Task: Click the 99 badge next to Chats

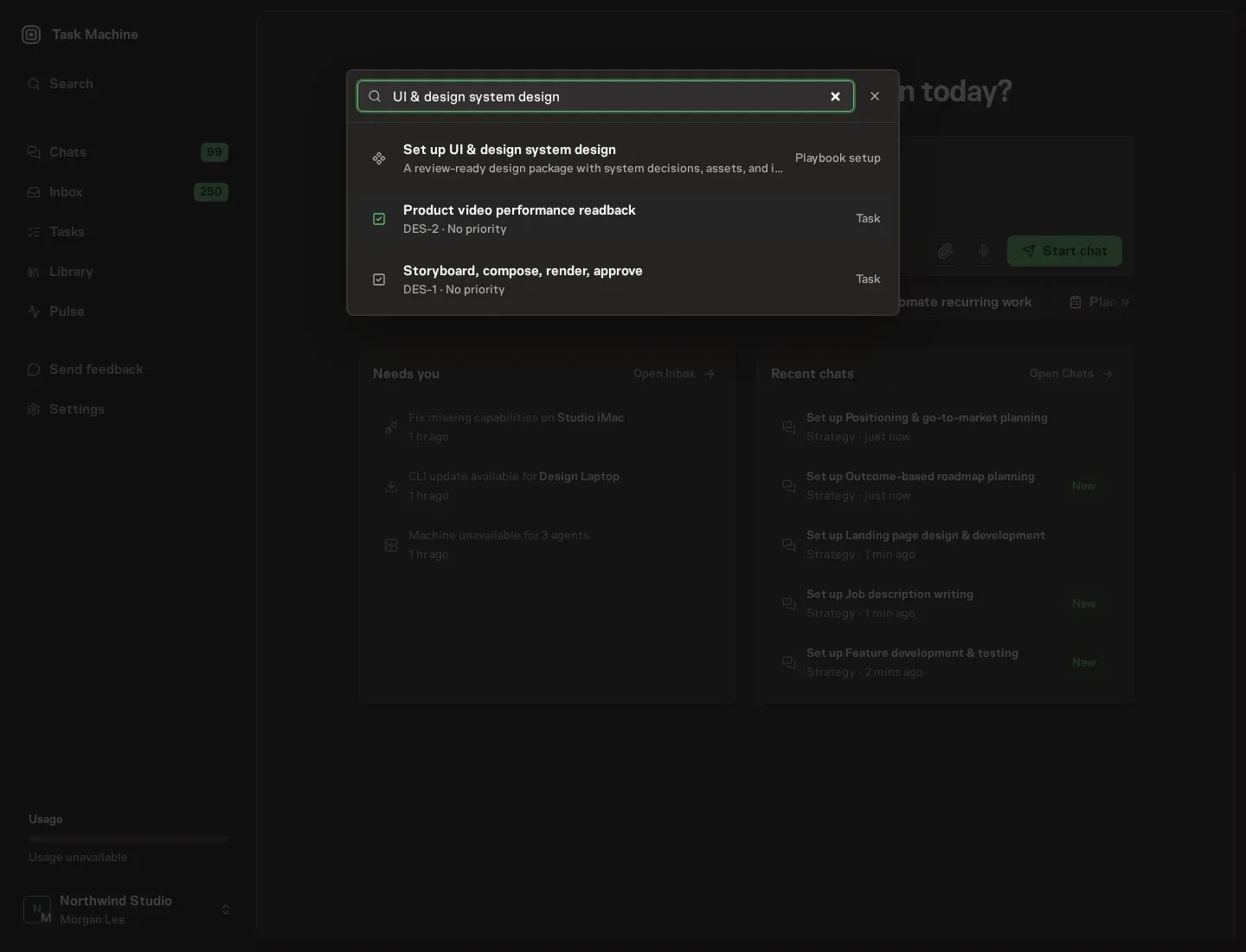Action: (215, 152)
